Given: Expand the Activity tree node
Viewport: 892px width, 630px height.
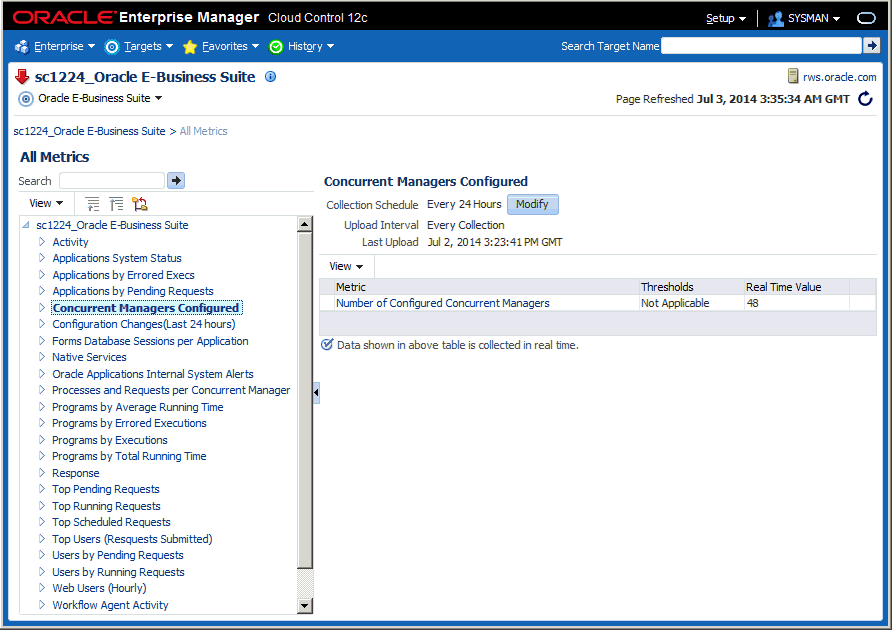Looking at the screenshot, I should pos(42,242).
